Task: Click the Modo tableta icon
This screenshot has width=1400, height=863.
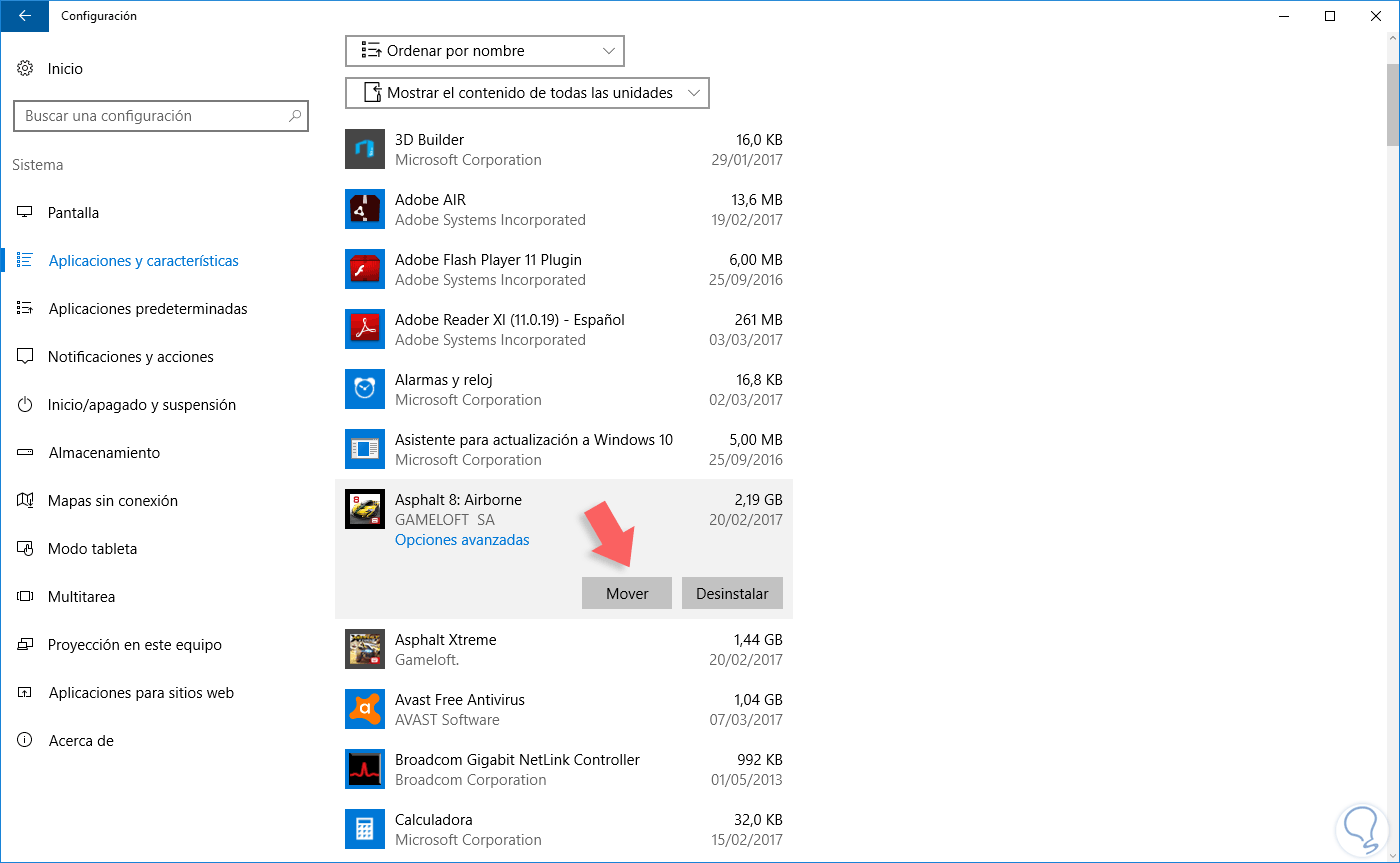Action: click(x=25, y=549)
